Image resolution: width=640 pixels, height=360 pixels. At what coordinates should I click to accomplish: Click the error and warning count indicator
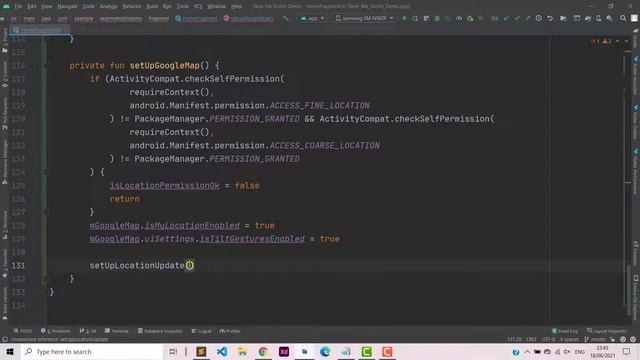pyautogui.click(x=601, y=41)
